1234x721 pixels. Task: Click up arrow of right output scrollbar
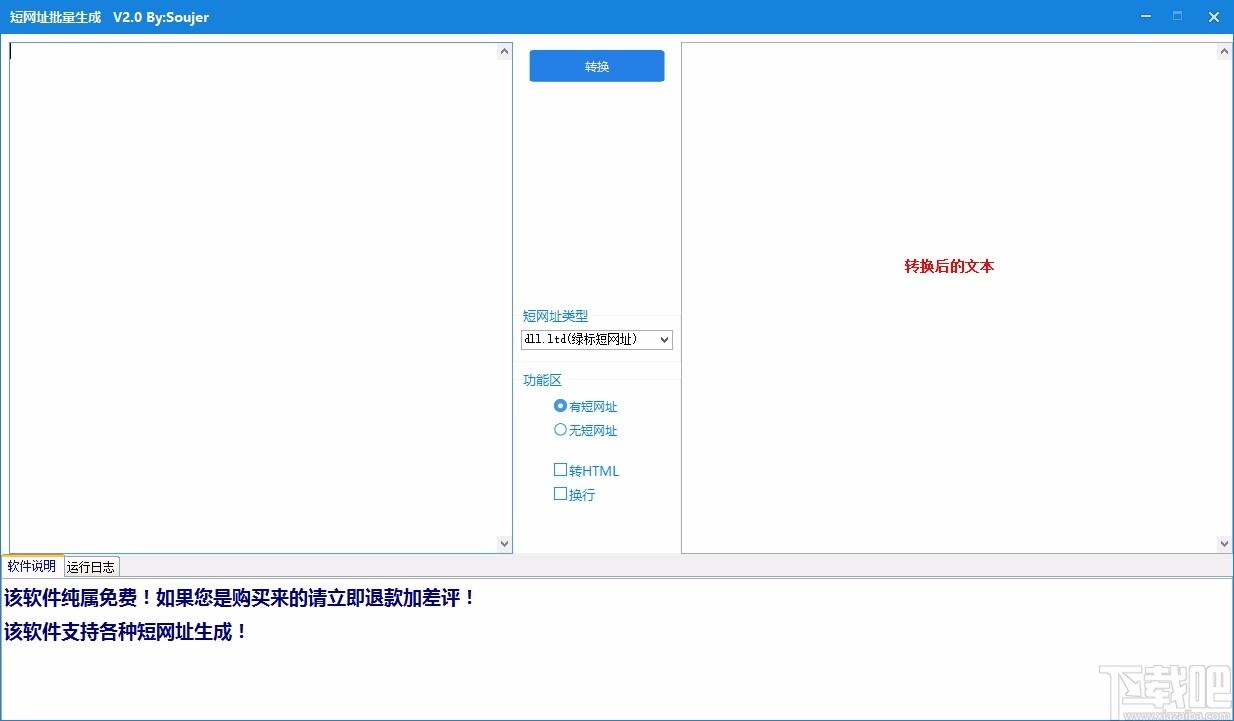pyautogui.click(x=1224, y=52)
